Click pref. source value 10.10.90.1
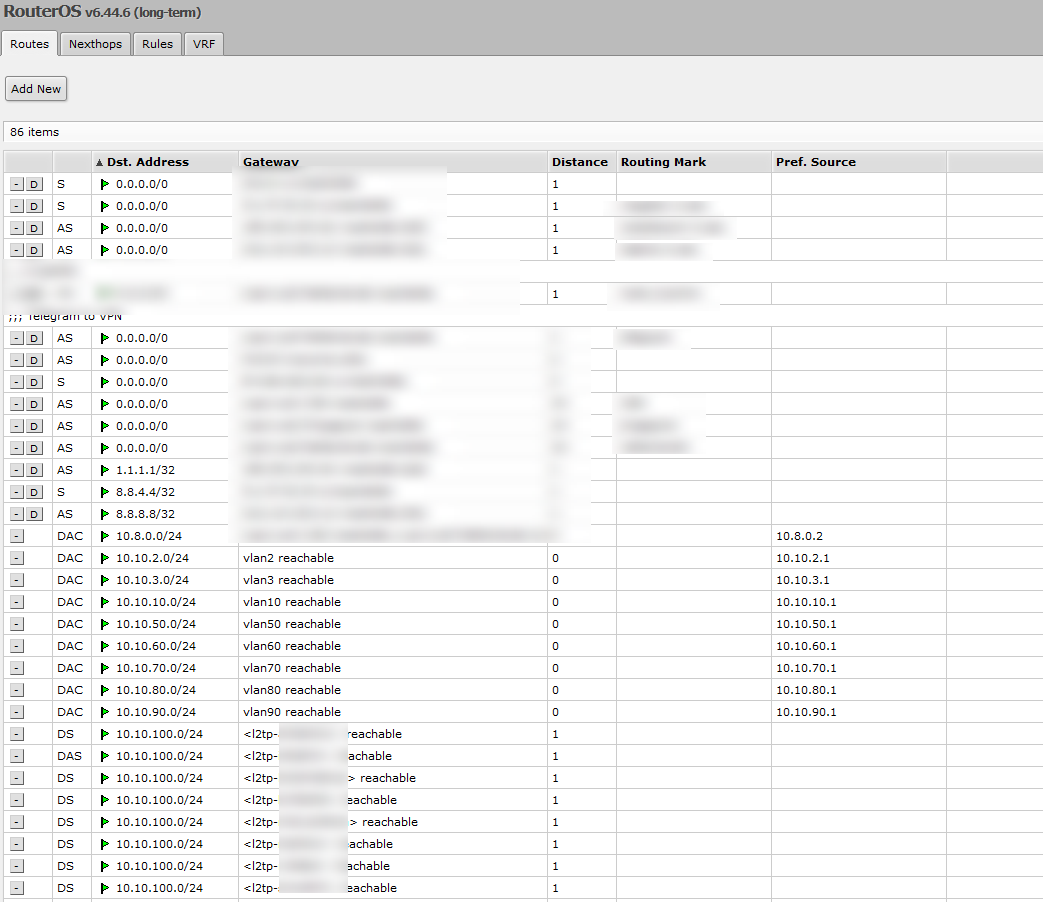The height and width of the screenshot is (902, 1043). [x=806, y=712]
